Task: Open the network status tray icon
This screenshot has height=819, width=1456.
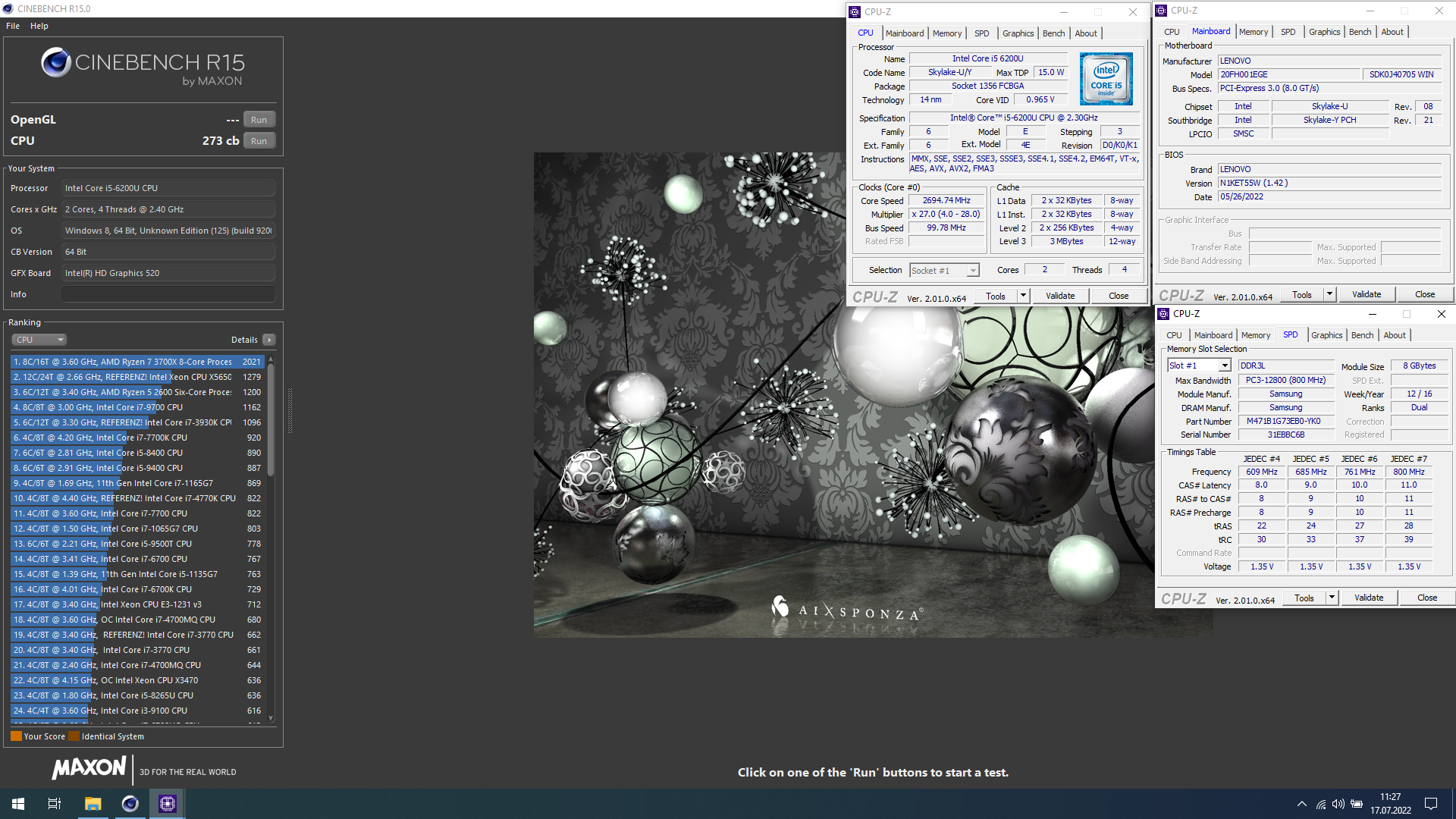Action: point(1321,804)
